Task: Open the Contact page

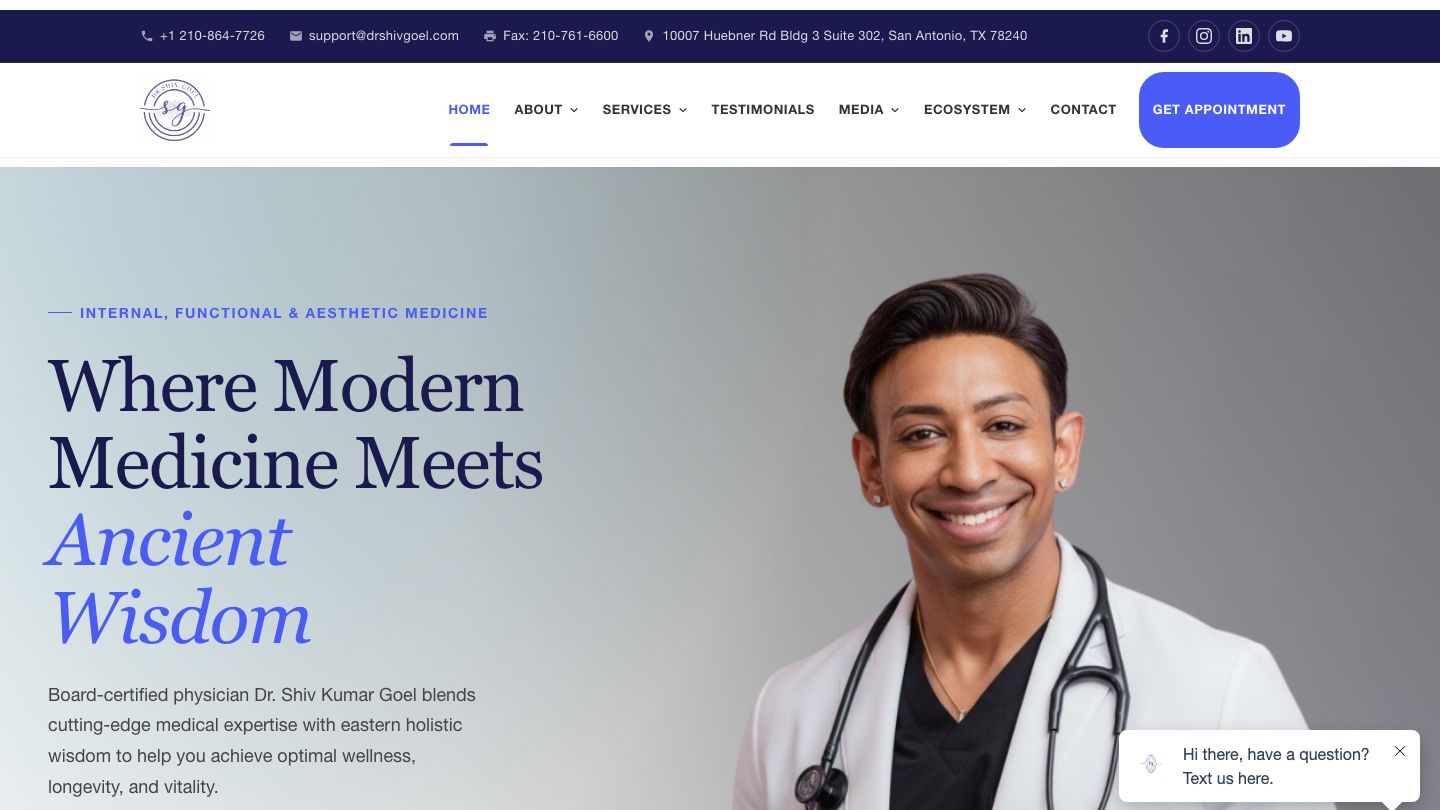Action: coord(1083,110)
